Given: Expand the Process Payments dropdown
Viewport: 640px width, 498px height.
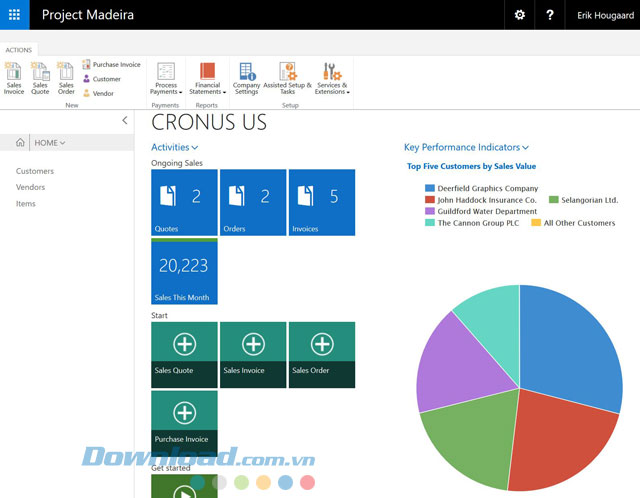Looking at the screenshot, I should click(x=166, y=77).
